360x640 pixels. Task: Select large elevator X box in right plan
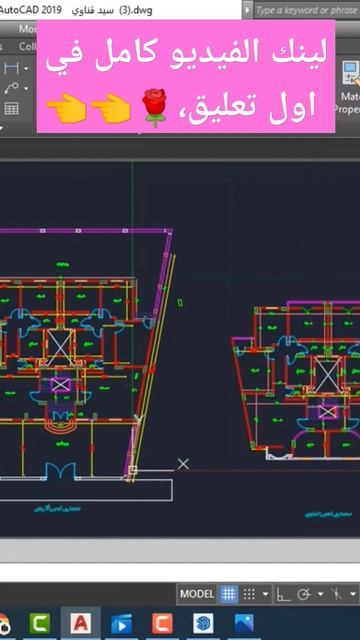coord(328,374)
